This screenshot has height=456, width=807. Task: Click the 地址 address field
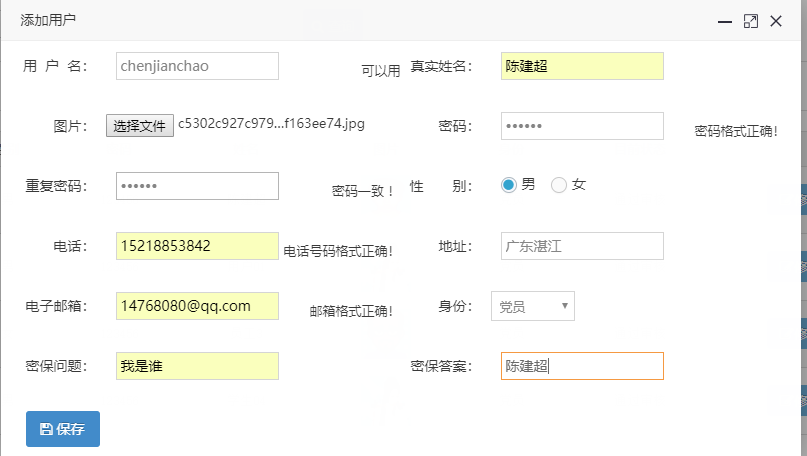click(x=582, y=246)
